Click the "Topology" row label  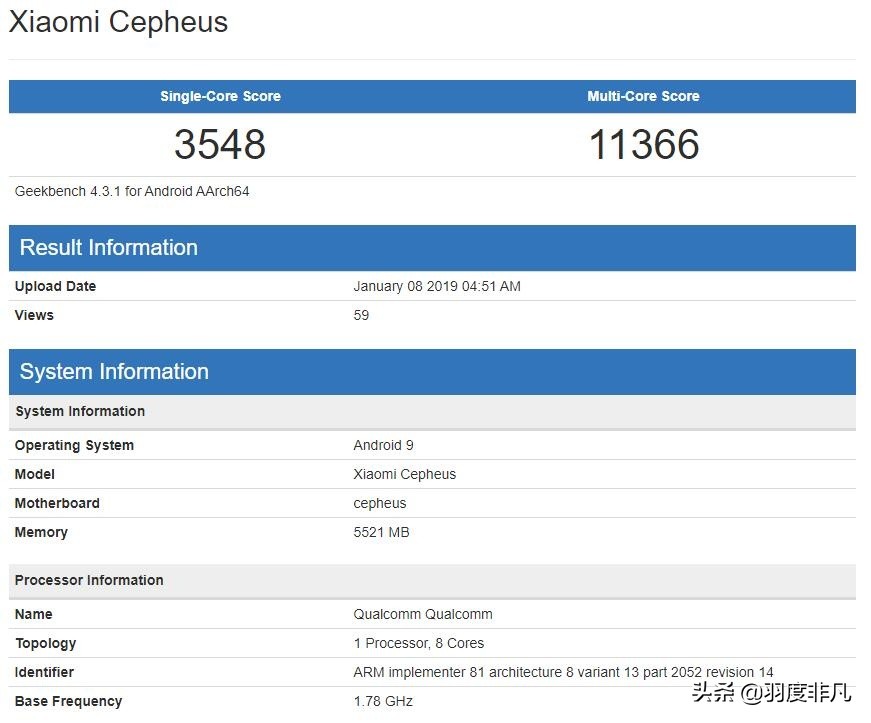click(46, 644)
